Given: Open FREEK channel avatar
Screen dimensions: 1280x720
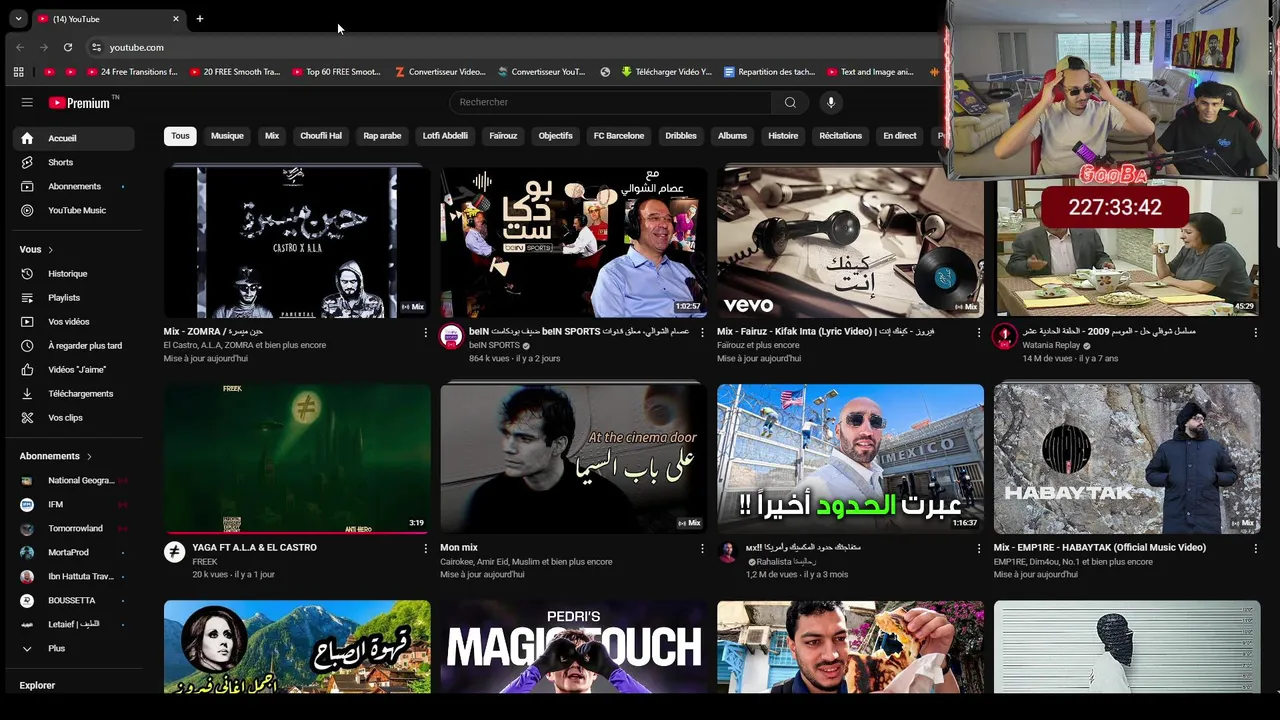Looking at the screenshot, I should pos(174,553).
